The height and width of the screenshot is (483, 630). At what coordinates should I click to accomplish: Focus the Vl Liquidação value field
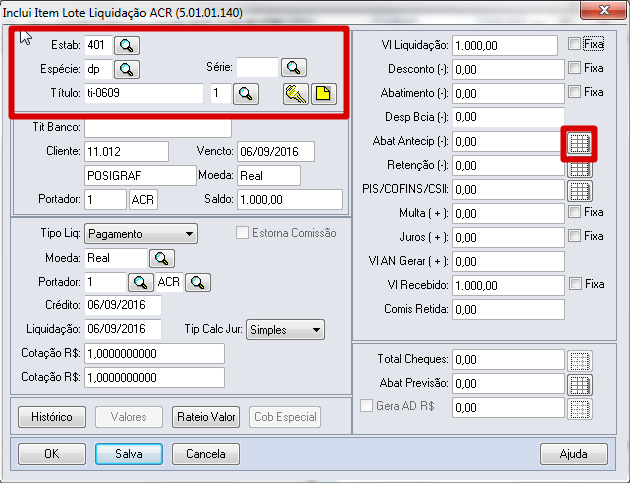pyautogui.click(x=505, y=45)
